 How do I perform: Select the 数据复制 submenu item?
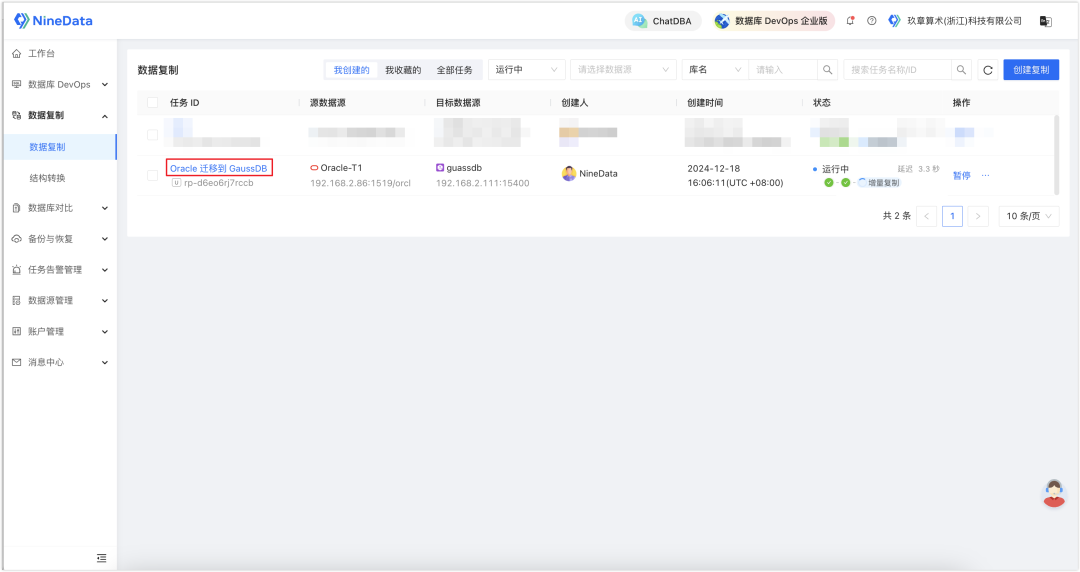pos(60,147)
